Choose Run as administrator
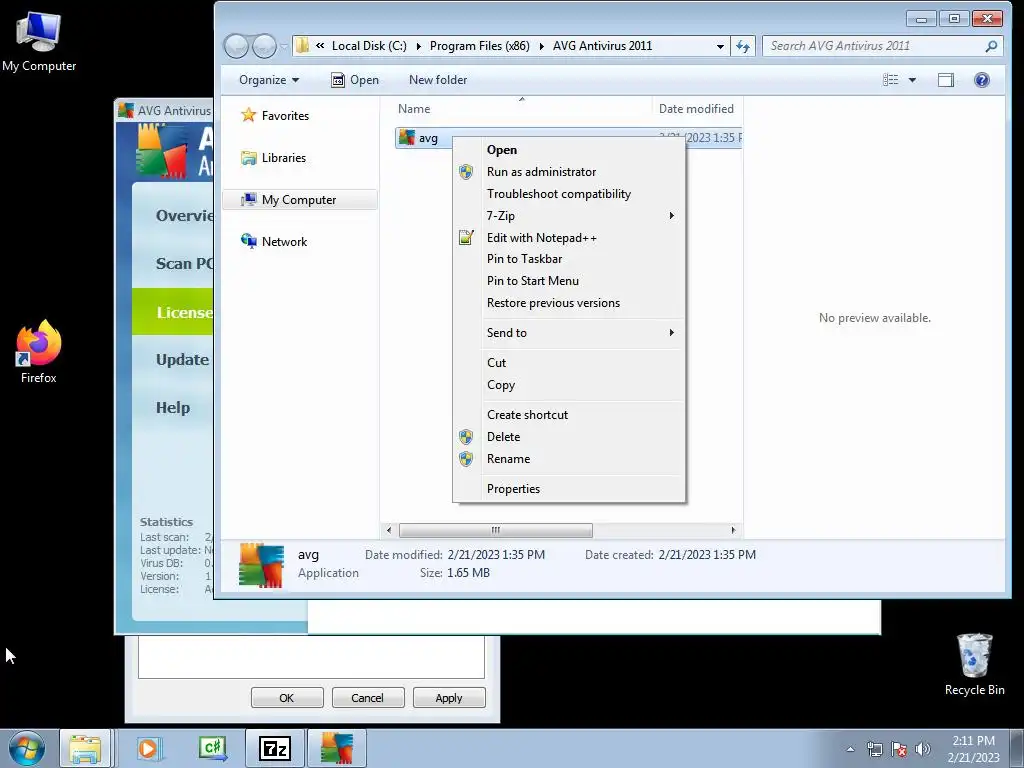 (x=541, y=172)
